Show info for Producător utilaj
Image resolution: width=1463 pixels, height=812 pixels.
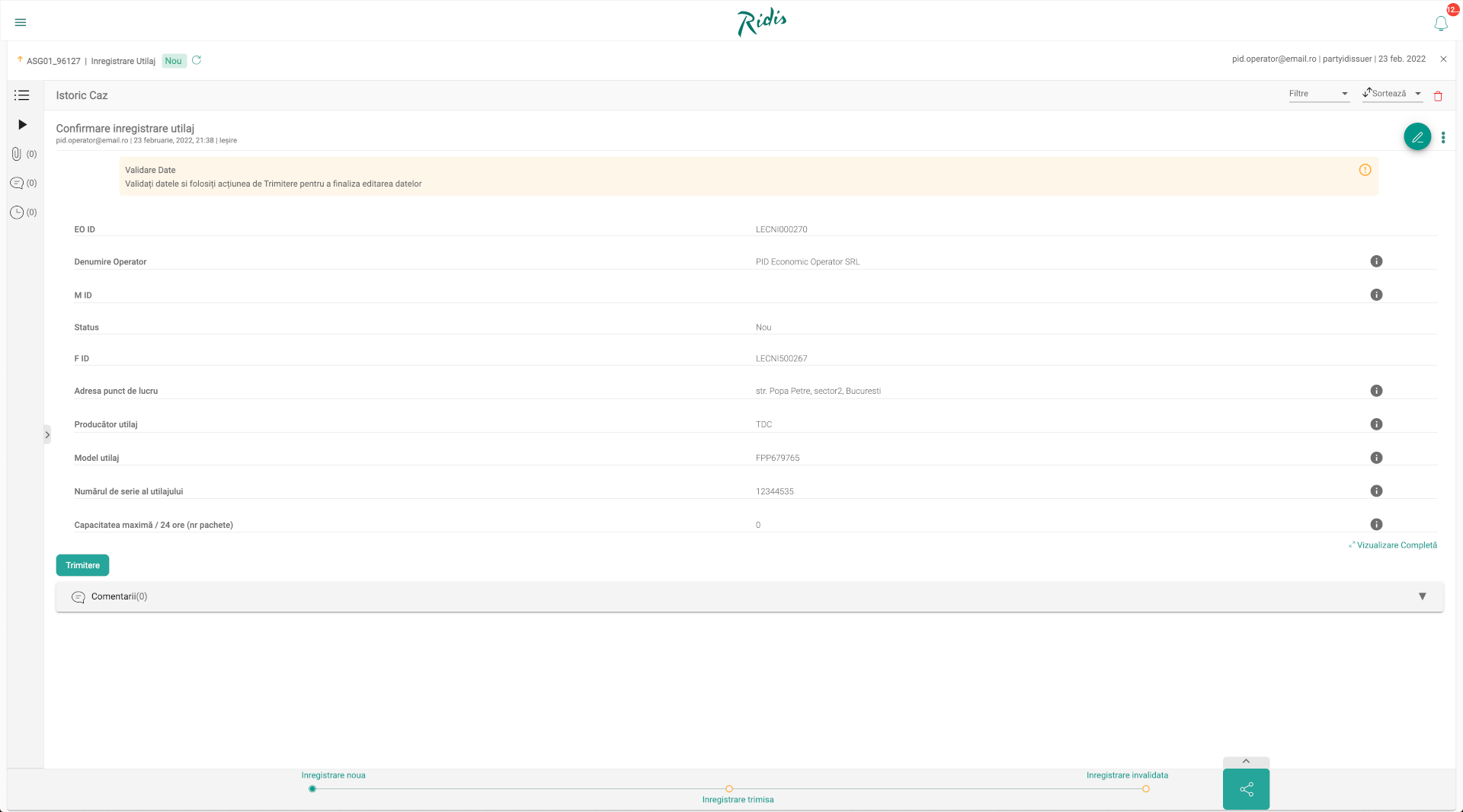(1376, 424)
